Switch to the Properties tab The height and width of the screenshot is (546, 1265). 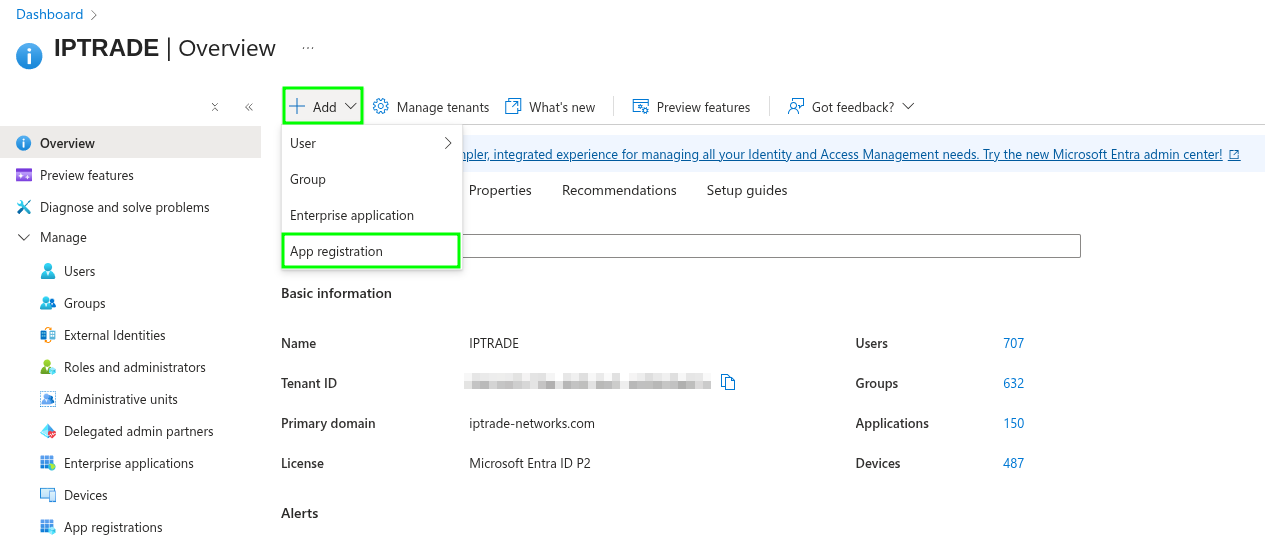tap(500, 190)
